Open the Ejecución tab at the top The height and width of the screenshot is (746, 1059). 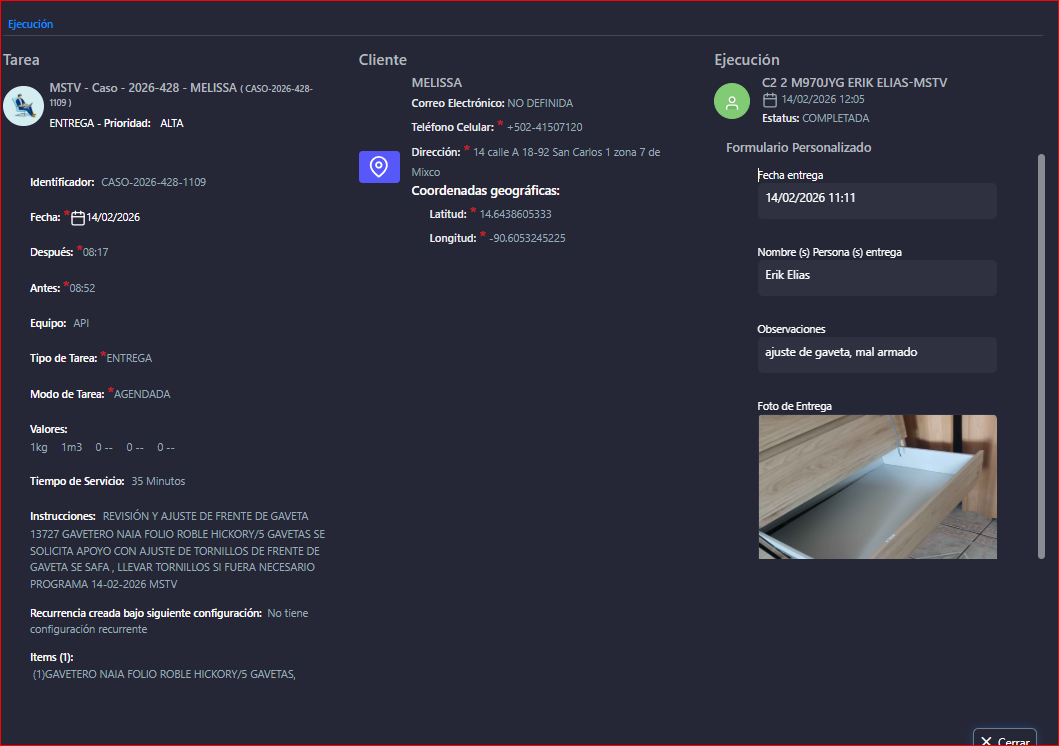coord(30,24)
